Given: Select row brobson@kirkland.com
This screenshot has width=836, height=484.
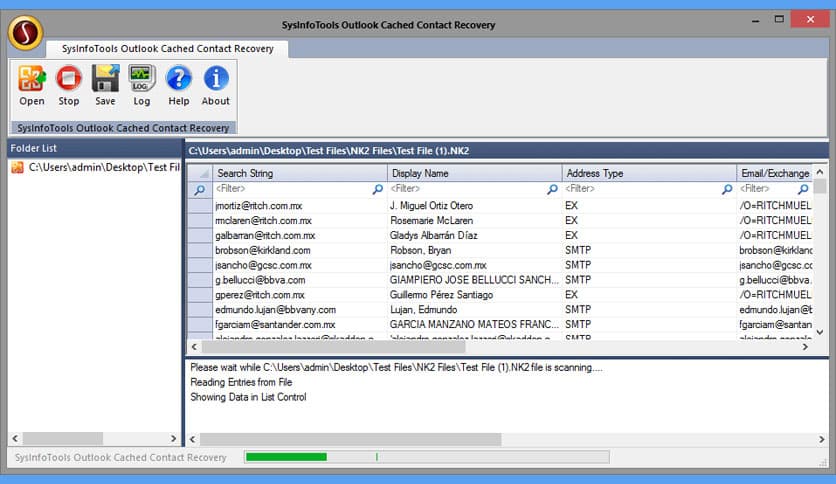Looking at the screenshot, I should click(x=500, y=251).
